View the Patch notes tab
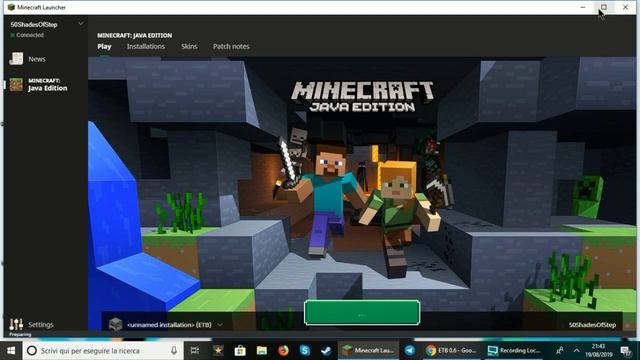 (x=231, y=47)
